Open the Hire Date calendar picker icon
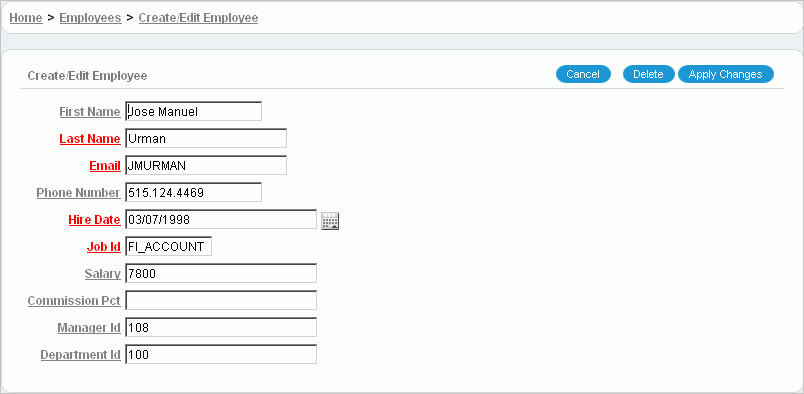 coord(330,221)
